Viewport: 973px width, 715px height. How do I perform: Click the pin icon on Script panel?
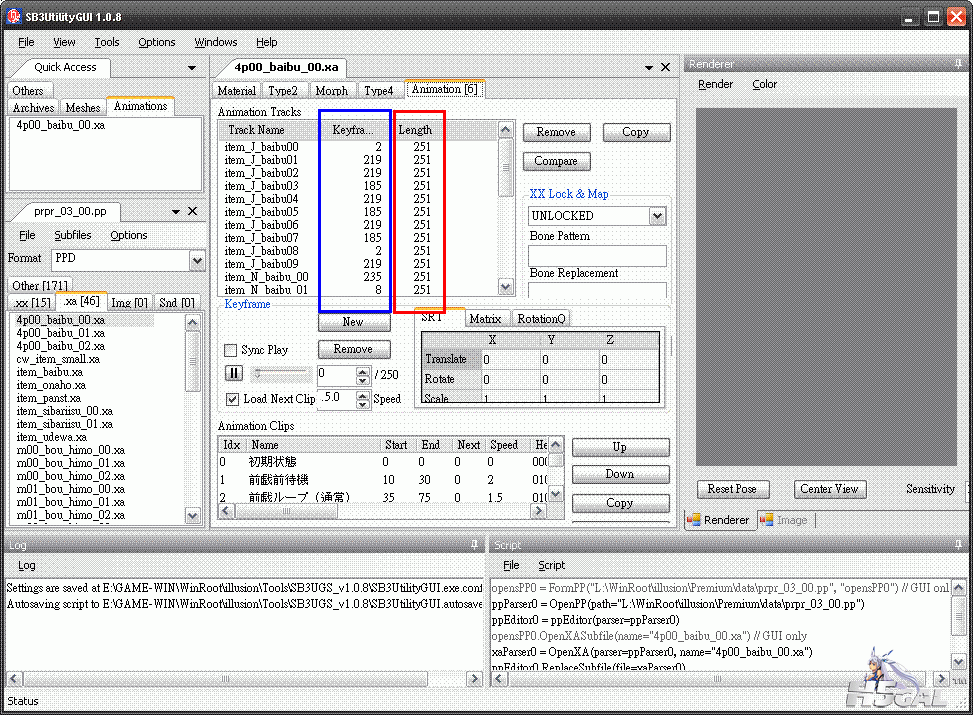959,545
